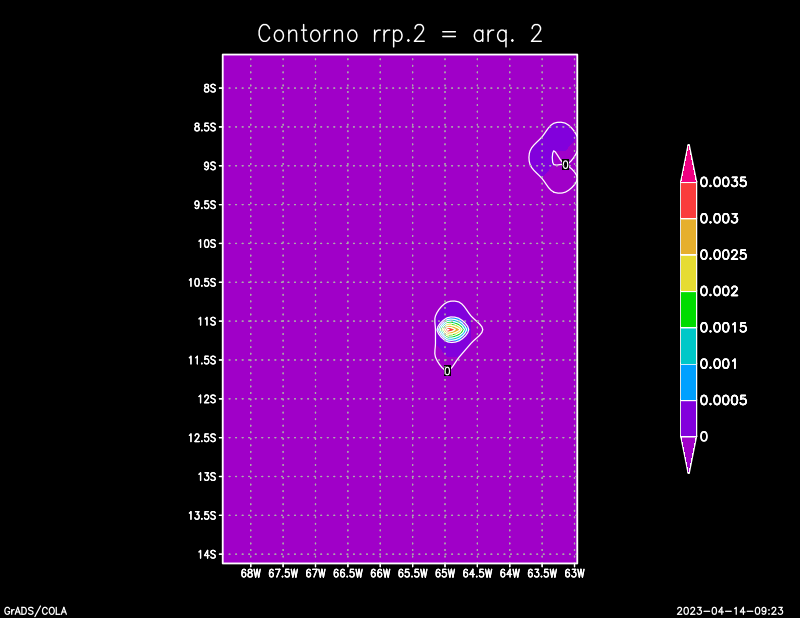Click the 0.0035 colorbar label
Screen dimensions: 800x618
pyautogui.click(x=723, y=182)
